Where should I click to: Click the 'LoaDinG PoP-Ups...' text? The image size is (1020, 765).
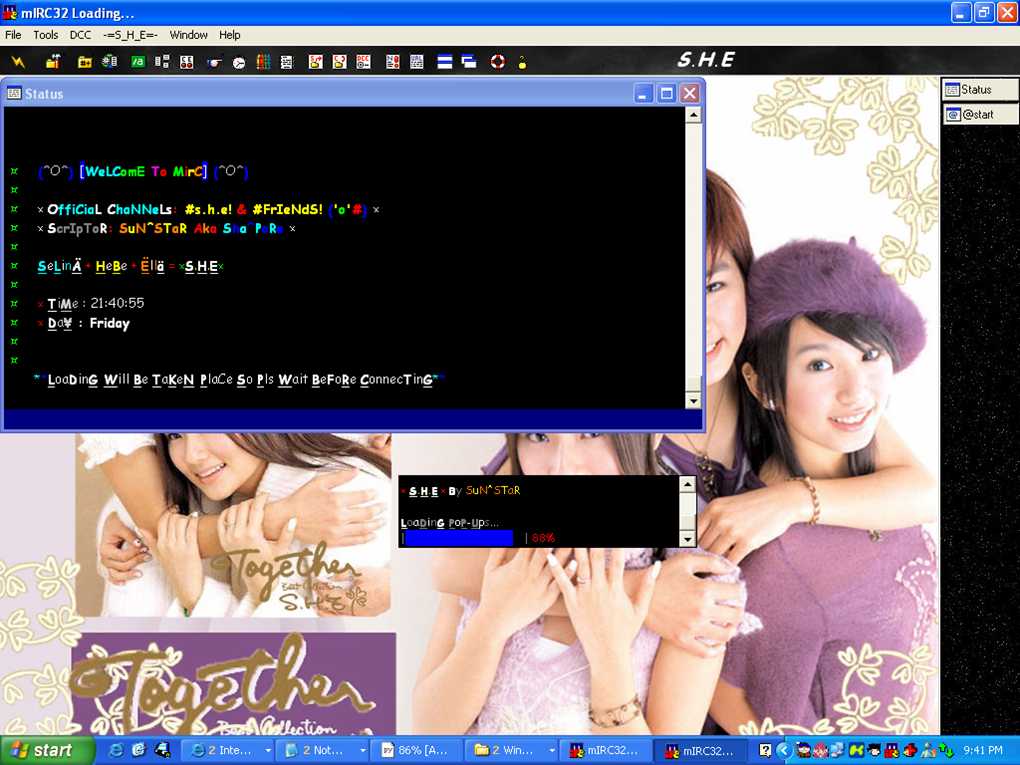point(450,522)
